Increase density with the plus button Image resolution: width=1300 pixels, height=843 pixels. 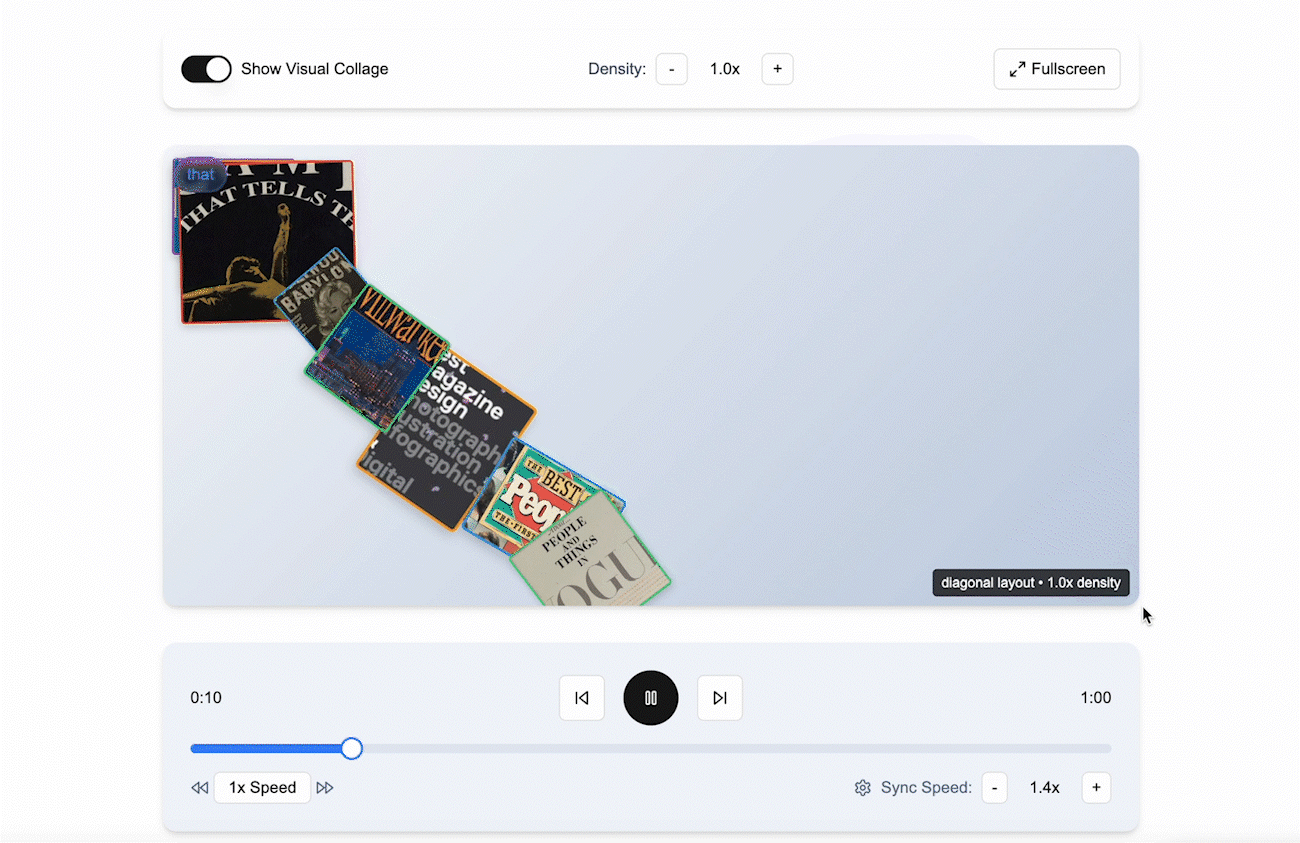pos(777,69)
